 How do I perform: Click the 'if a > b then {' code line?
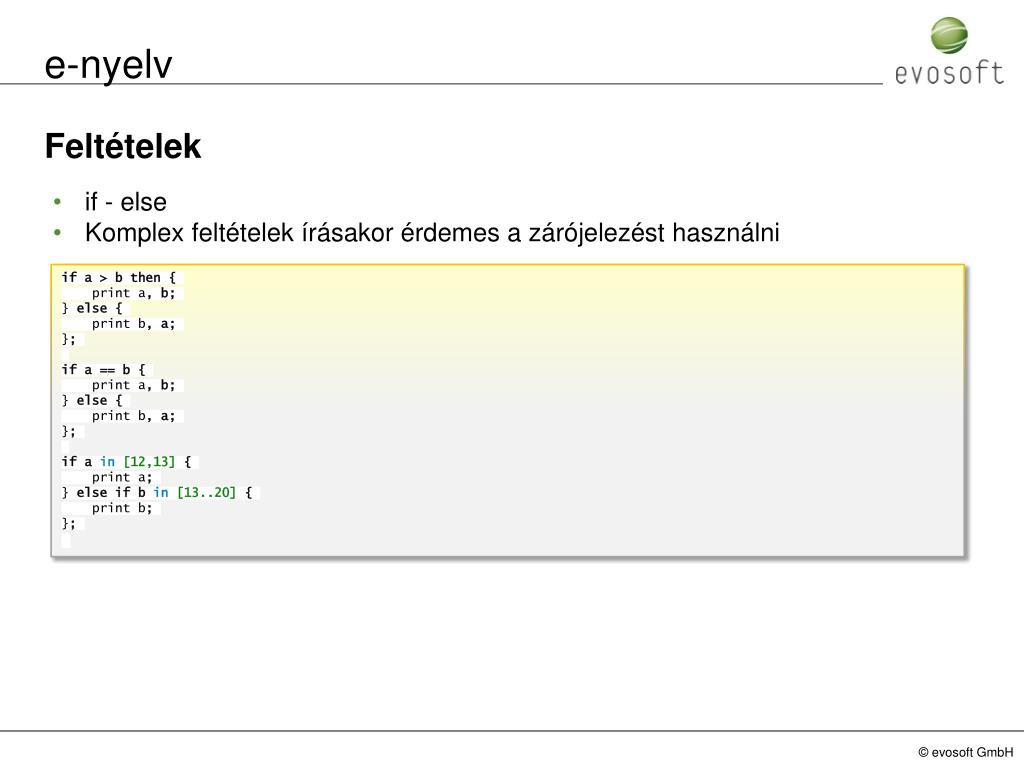[x=119, y=278]
